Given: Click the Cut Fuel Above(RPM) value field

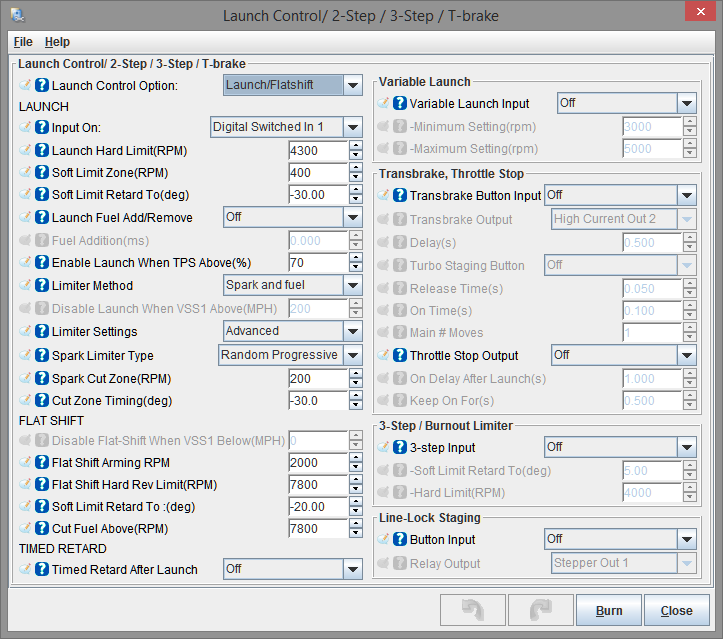Looking at the screenshot, I should click(x=316, y=528).
